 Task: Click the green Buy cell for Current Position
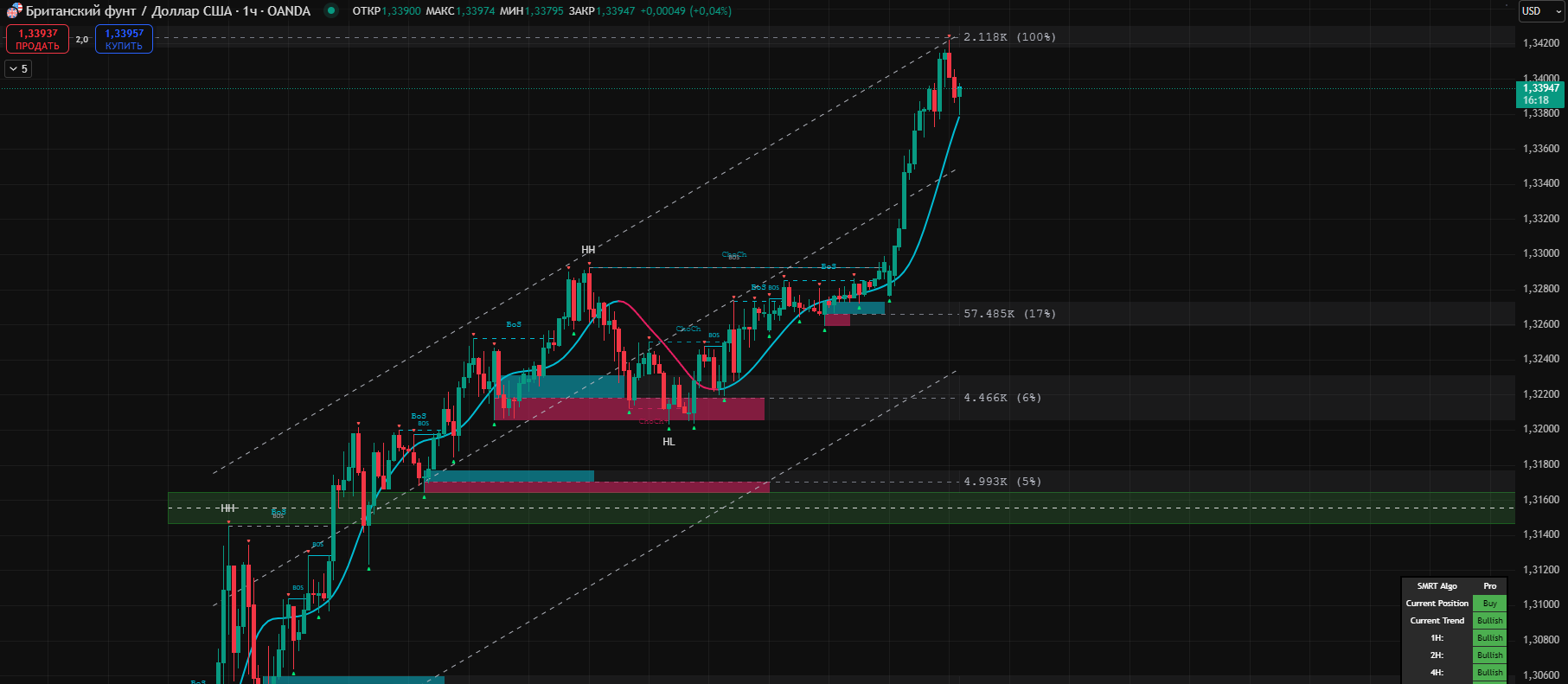1489,604
